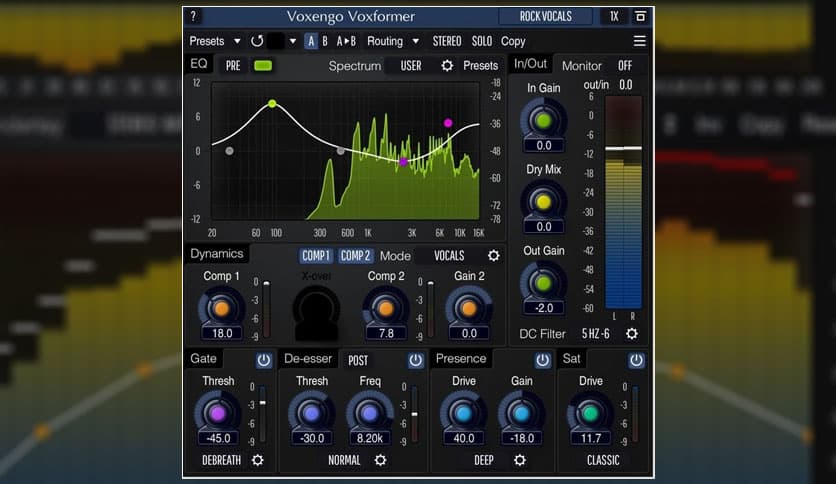Open the EQ Presets button

click(x=480, y=66)
